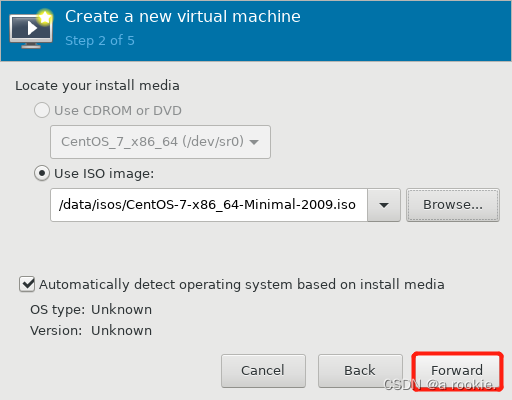Toggle automatic operating system detection checkbox
Screen dimensions: 512x400
(27, 284)
